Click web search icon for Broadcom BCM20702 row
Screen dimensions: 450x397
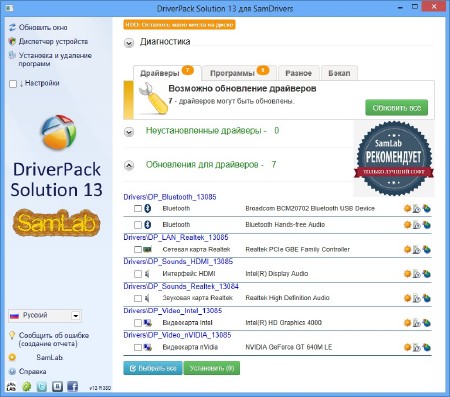click(427, 209)
